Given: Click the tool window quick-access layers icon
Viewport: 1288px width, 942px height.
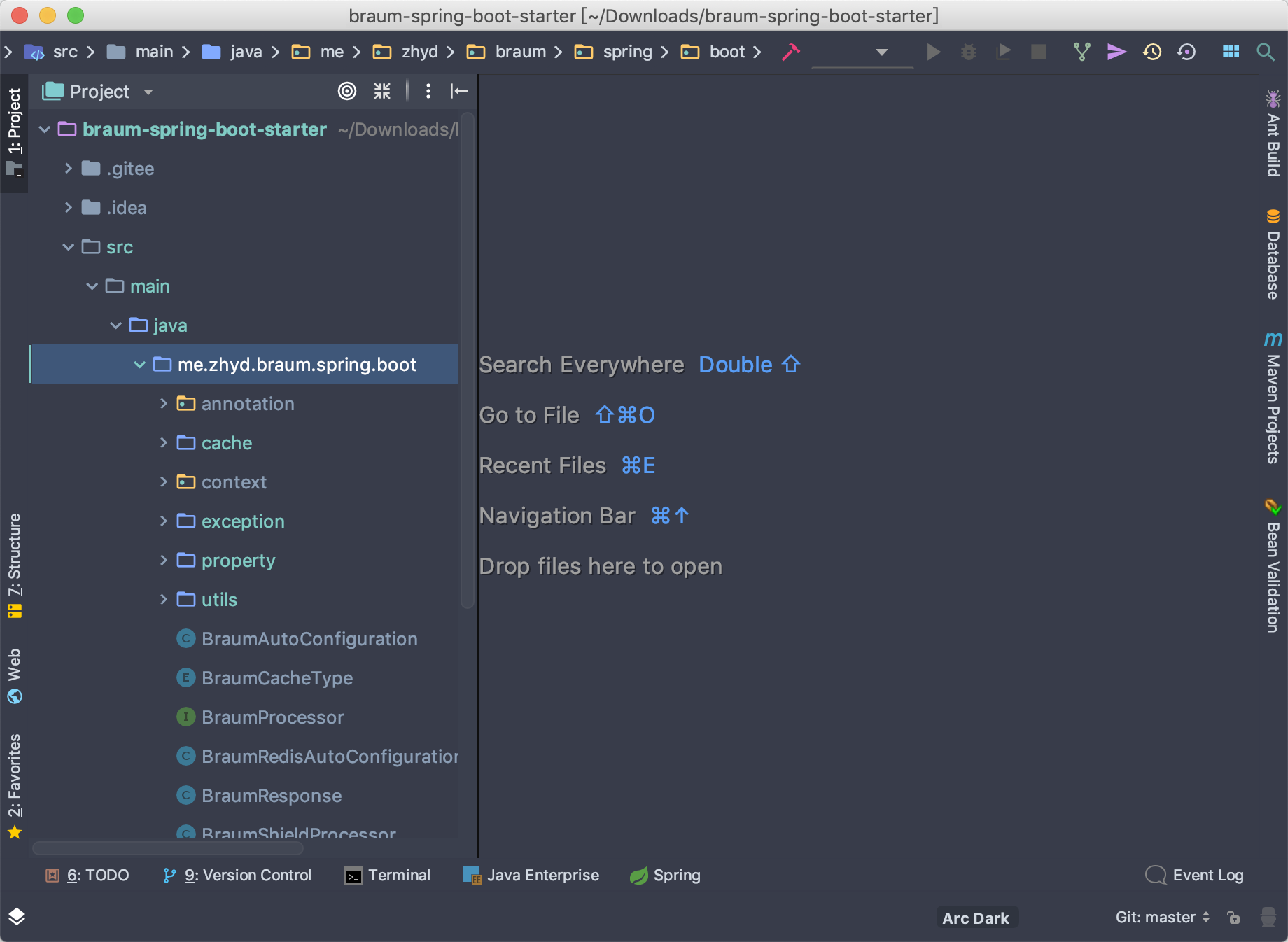Looking at the screenshot, I should click(17, 917).
